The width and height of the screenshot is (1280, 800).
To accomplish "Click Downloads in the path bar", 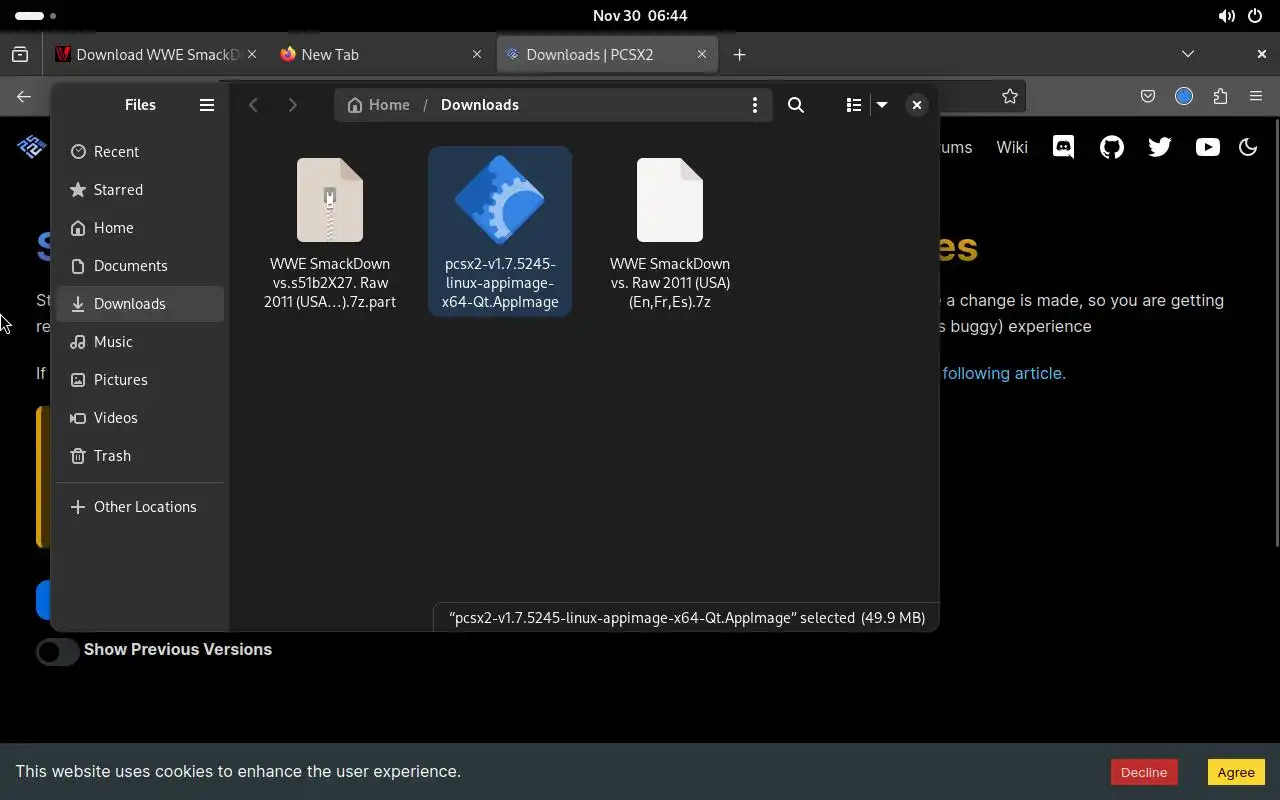I will [480, 105].
